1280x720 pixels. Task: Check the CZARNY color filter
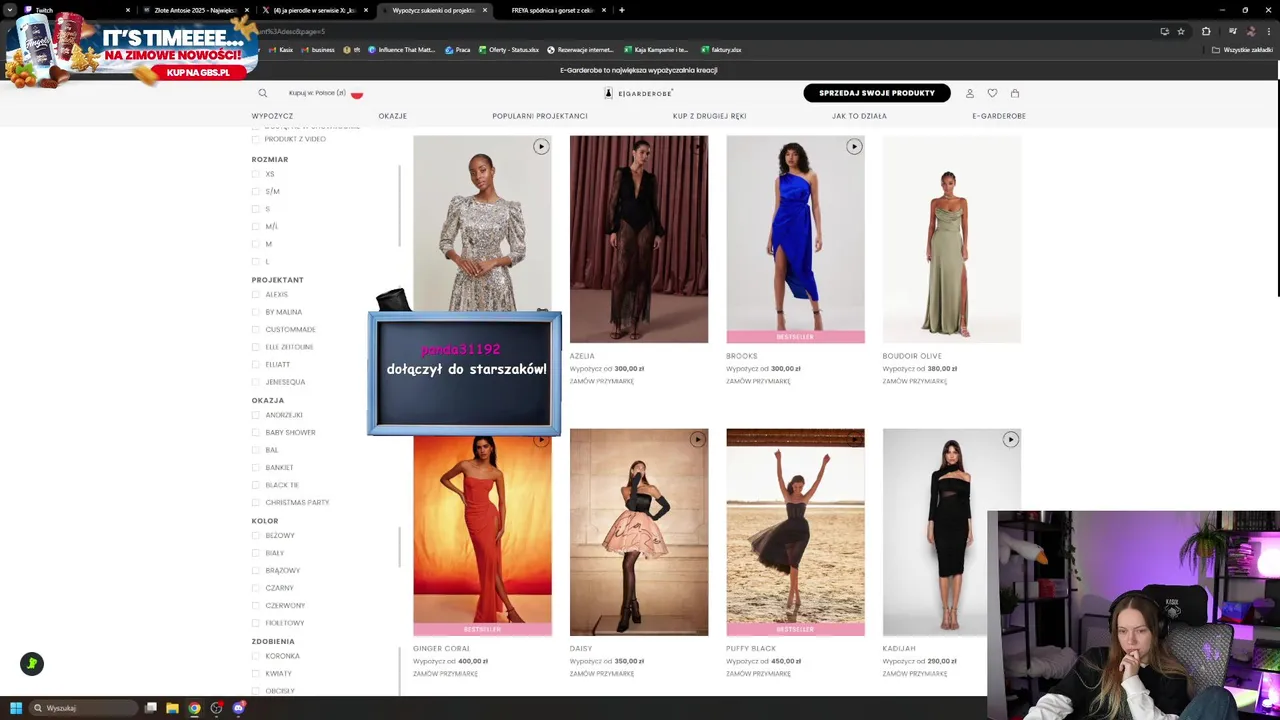[x=256, y=588]
